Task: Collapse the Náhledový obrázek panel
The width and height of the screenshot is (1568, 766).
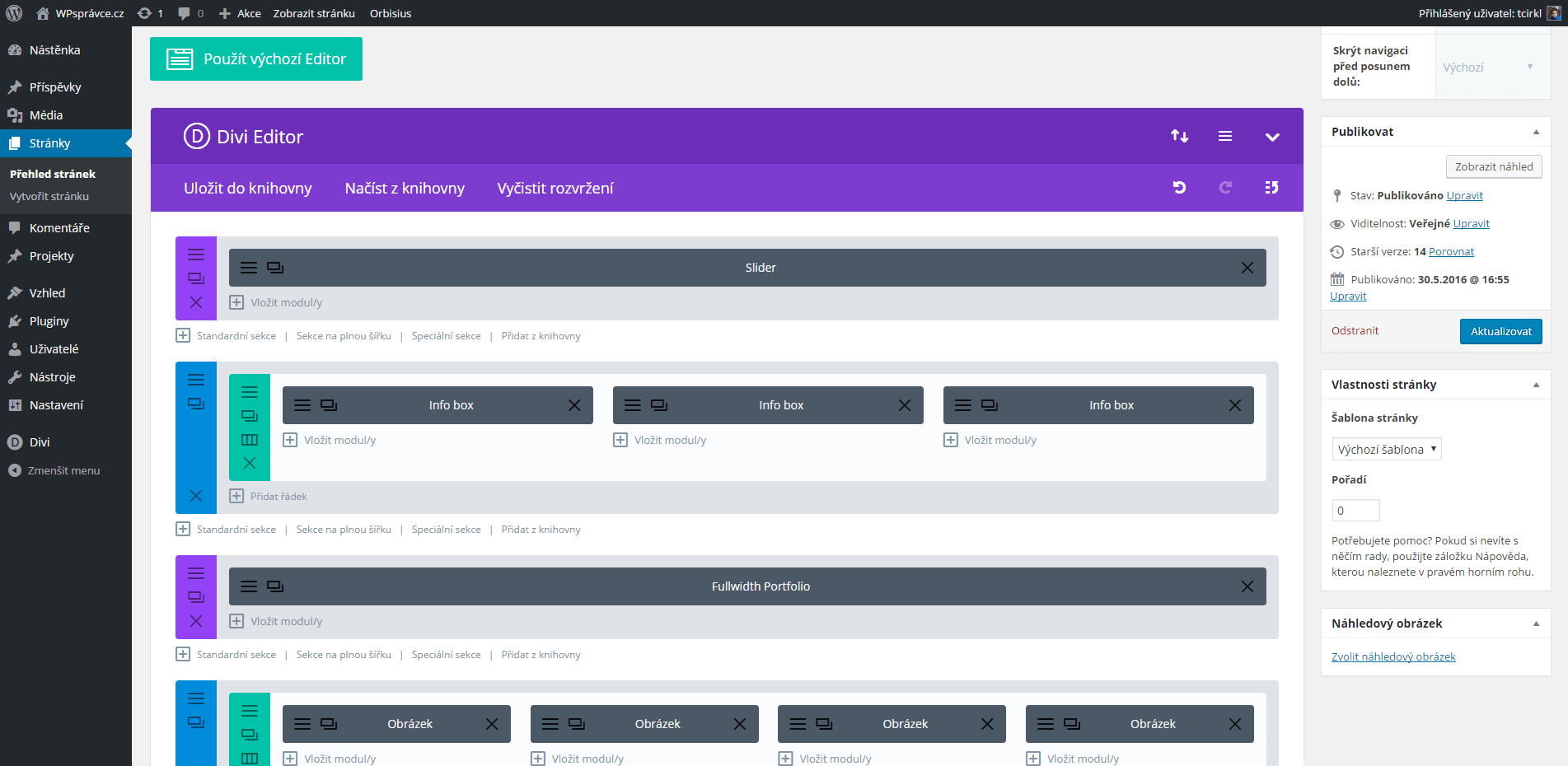Action: pos(1536,624)
